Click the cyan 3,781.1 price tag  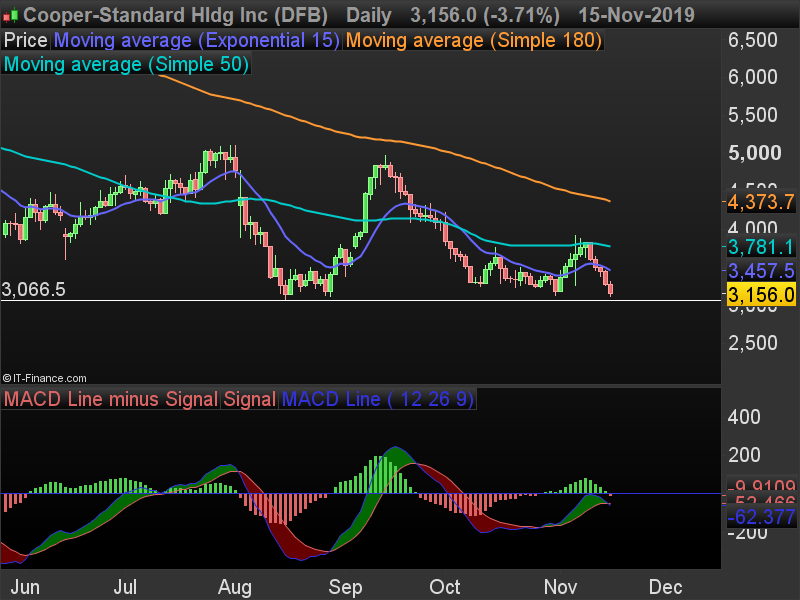pos(761,247)
